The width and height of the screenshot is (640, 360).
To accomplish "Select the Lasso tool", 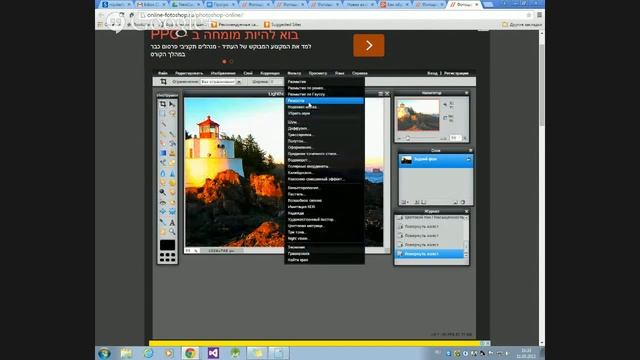I will pos(172,113).
